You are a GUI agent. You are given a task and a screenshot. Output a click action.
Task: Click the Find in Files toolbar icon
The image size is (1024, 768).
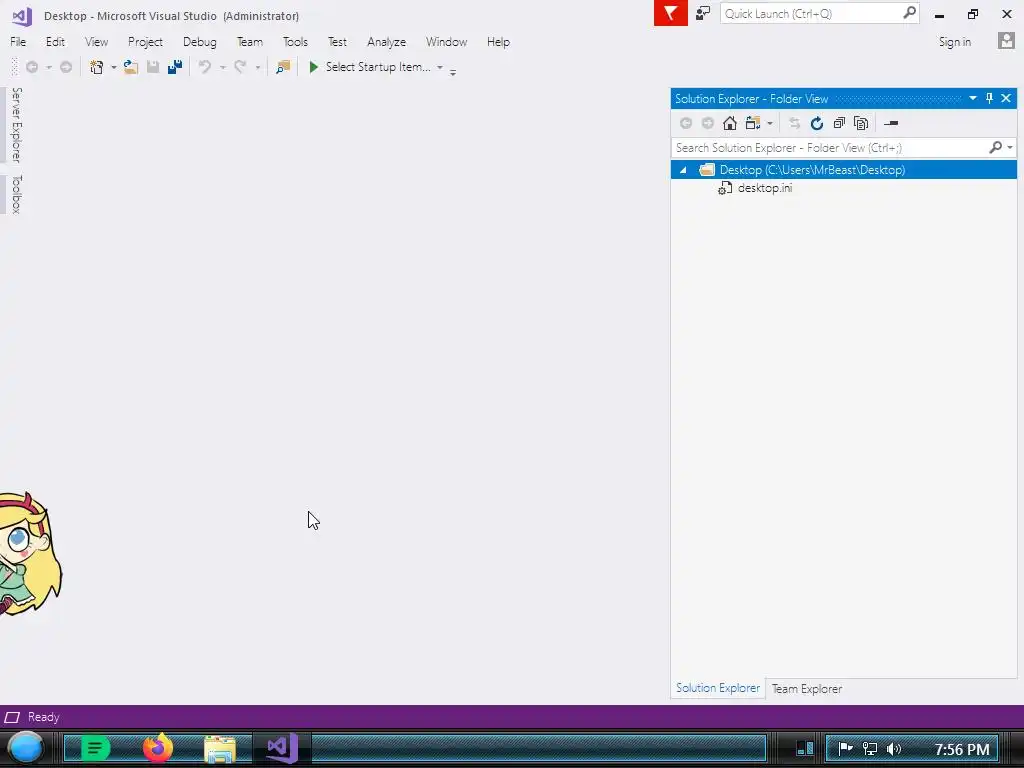click(283, 67)
